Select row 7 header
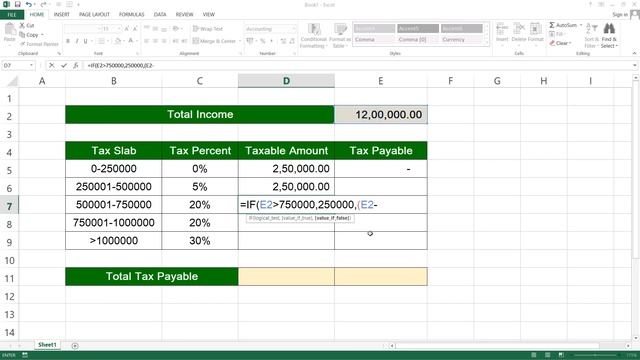640x360 pixels. [9, 206]
